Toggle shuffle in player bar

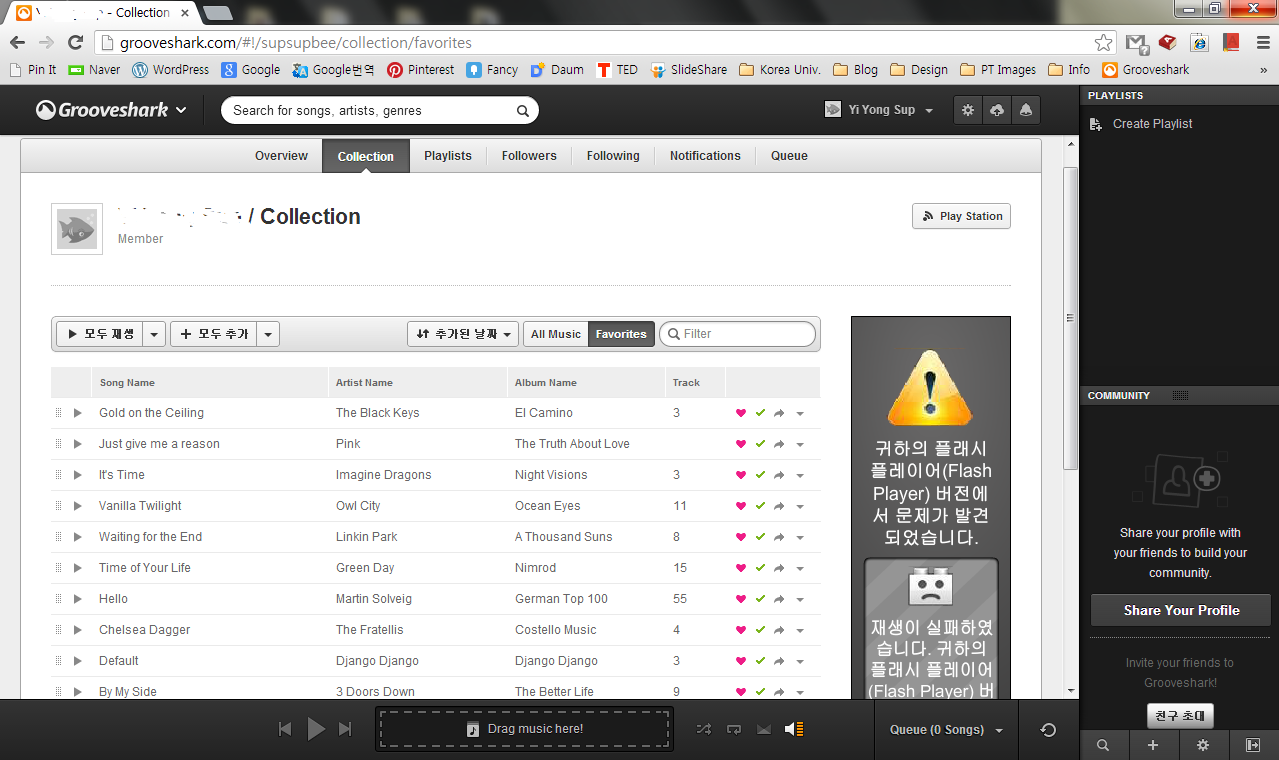(x=704, y=730)
